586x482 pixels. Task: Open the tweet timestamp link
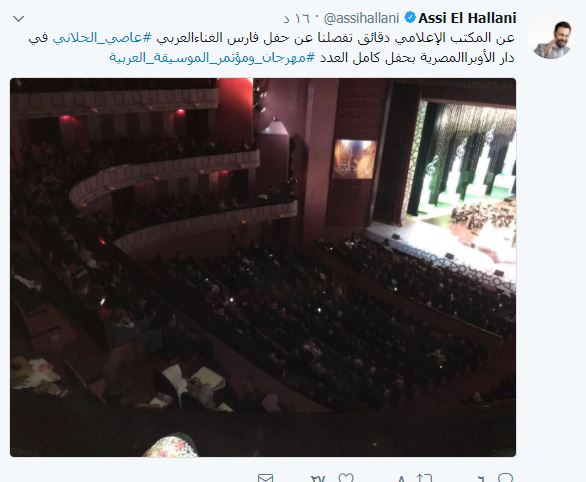[x=296, y=18]
